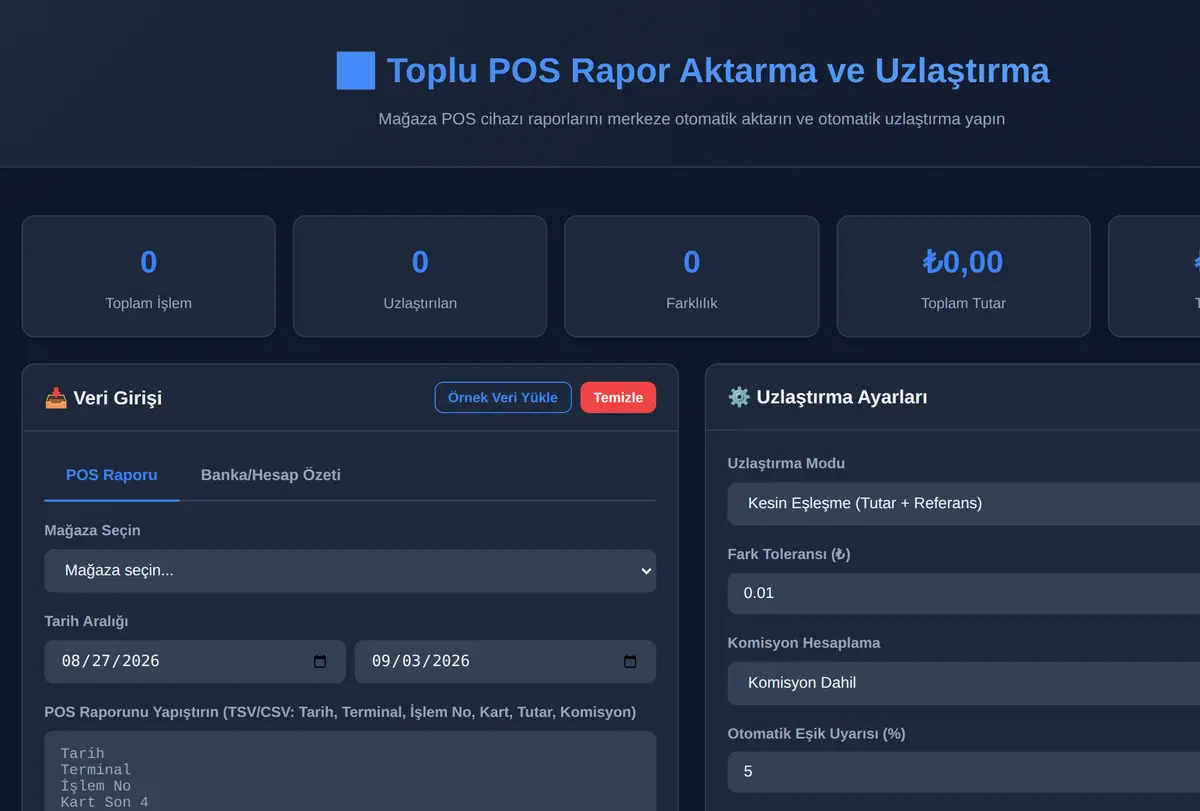Image resolution: width=1200 pixels, height=811 pixels.
Task: Click the start date field 08/27/2026
Action: tap(195, 662)
